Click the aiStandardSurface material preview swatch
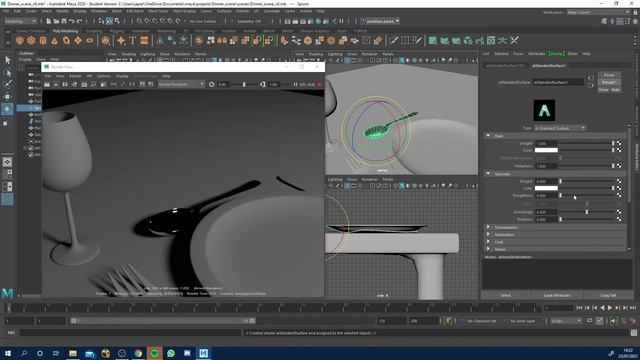This screenshot has width=640, height=360. click(x=544, y=110)
